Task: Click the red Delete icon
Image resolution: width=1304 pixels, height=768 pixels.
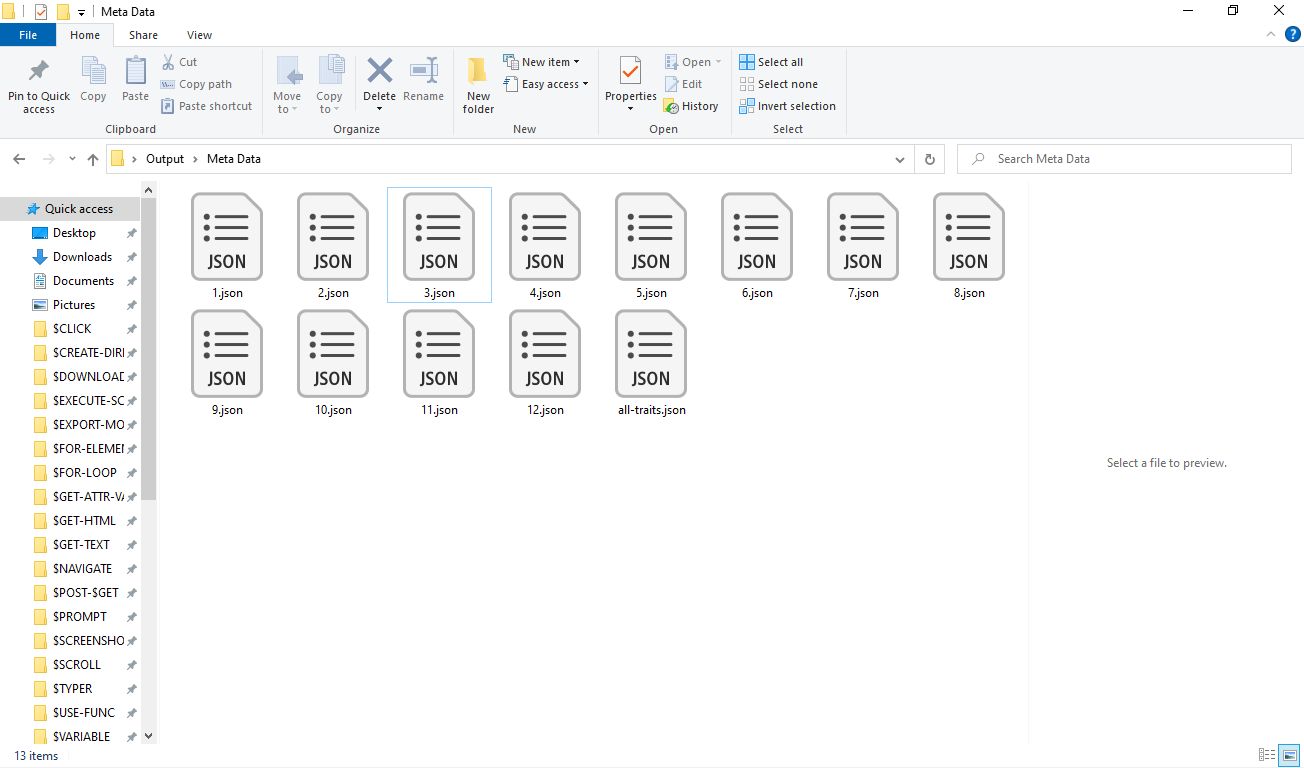Action: [379, 70]
